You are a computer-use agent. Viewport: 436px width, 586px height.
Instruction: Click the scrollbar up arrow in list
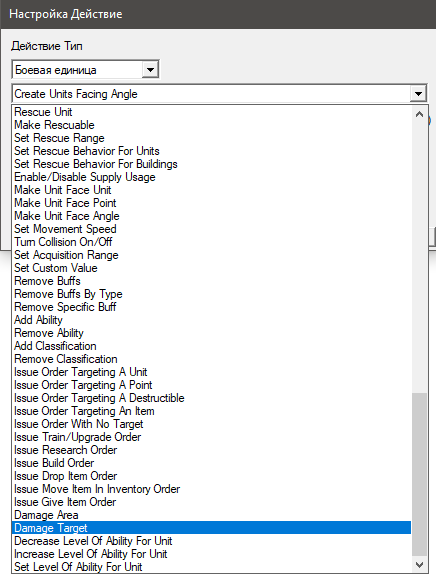click(x=419, y=114)
